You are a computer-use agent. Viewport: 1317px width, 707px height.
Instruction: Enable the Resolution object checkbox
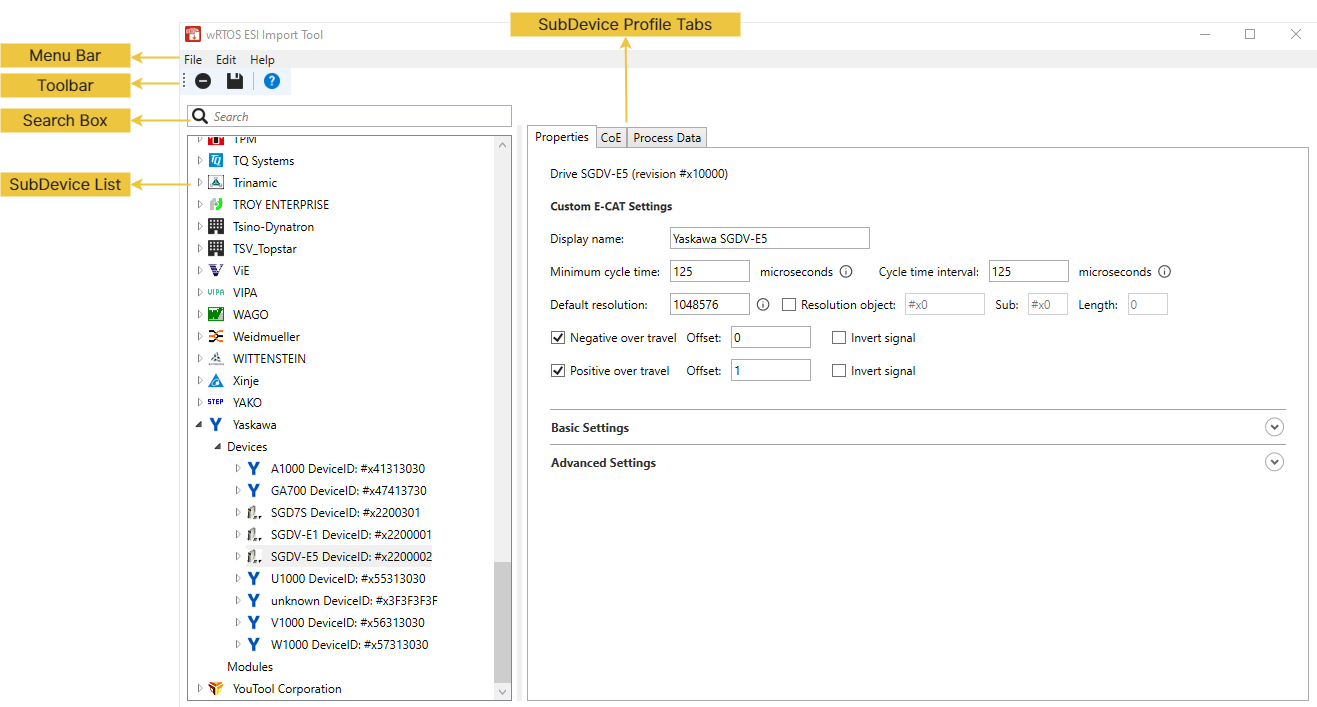pos(789,305)
